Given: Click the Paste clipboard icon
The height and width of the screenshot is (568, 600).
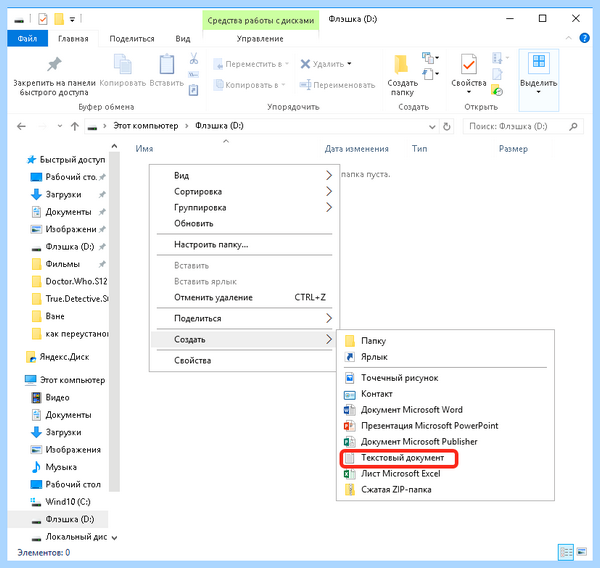Looking at the screenshot, I should click(x=166, y=64).
